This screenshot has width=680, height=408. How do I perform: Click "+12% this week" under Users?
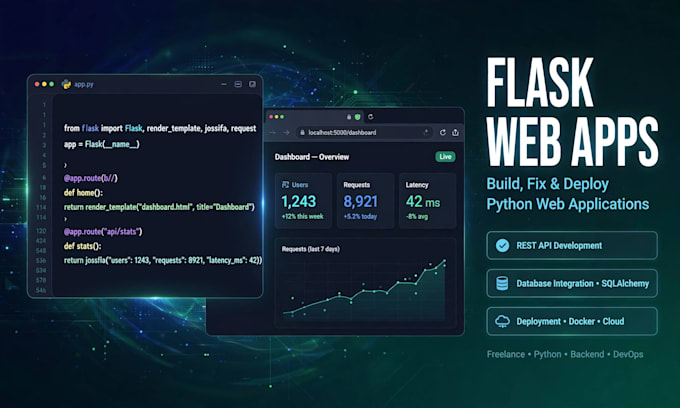(x=302, y=216)
